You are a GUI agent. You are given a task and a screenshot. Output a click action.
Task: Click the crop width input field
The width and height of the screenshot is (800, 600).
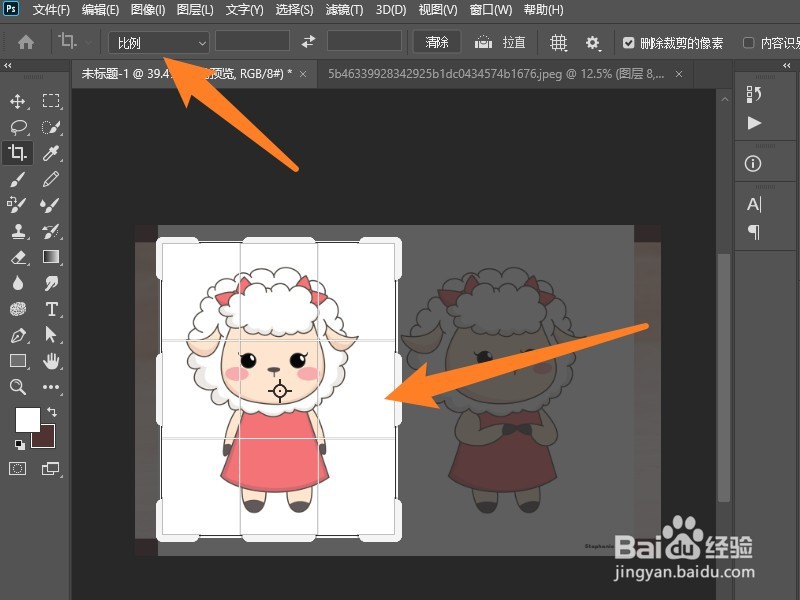(x=253, y=41)
